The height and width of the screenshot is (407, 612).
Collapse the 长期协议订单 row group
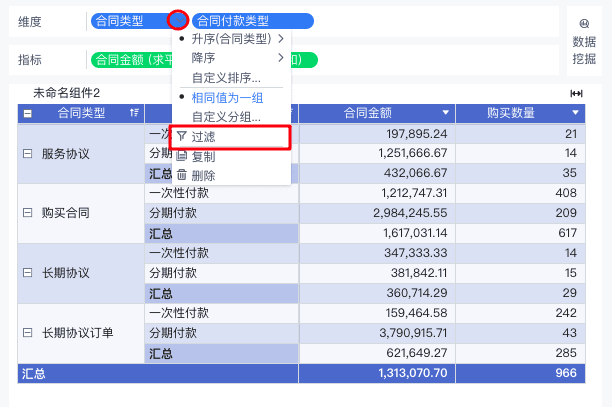coord(28,332)
